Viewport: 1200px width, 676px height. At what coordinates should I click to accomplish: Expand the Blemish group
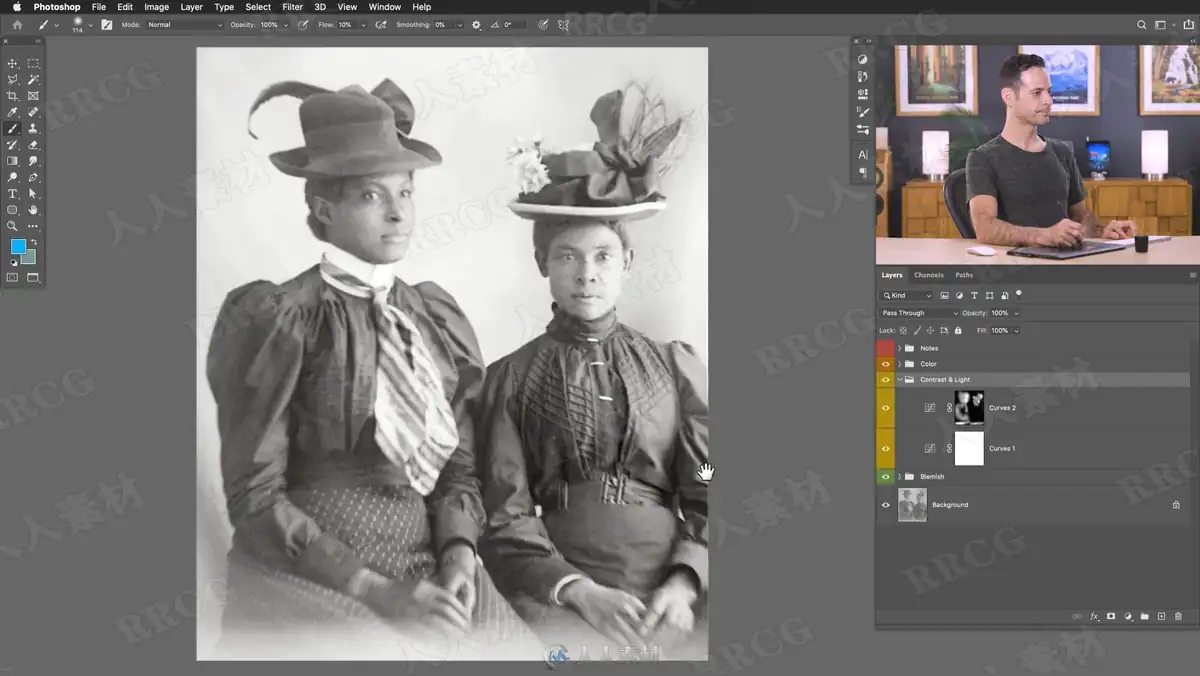pos(900,477)
